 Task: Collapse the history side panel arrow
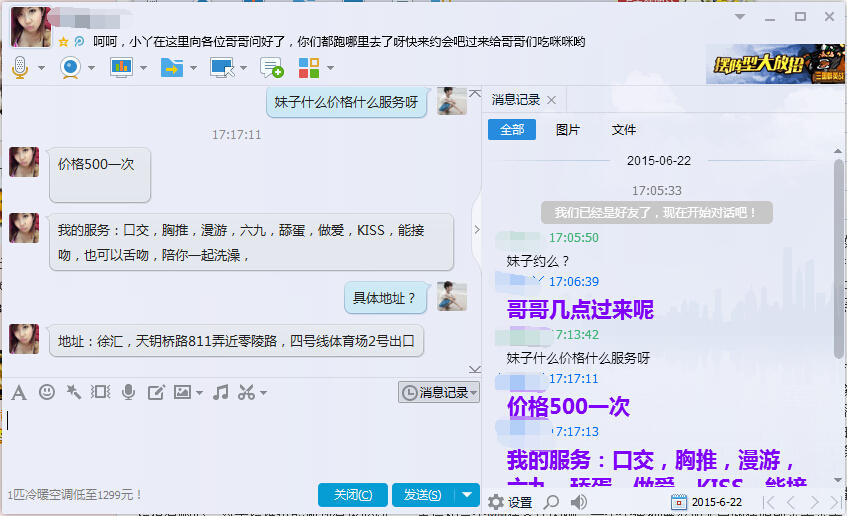pos(477,230)
